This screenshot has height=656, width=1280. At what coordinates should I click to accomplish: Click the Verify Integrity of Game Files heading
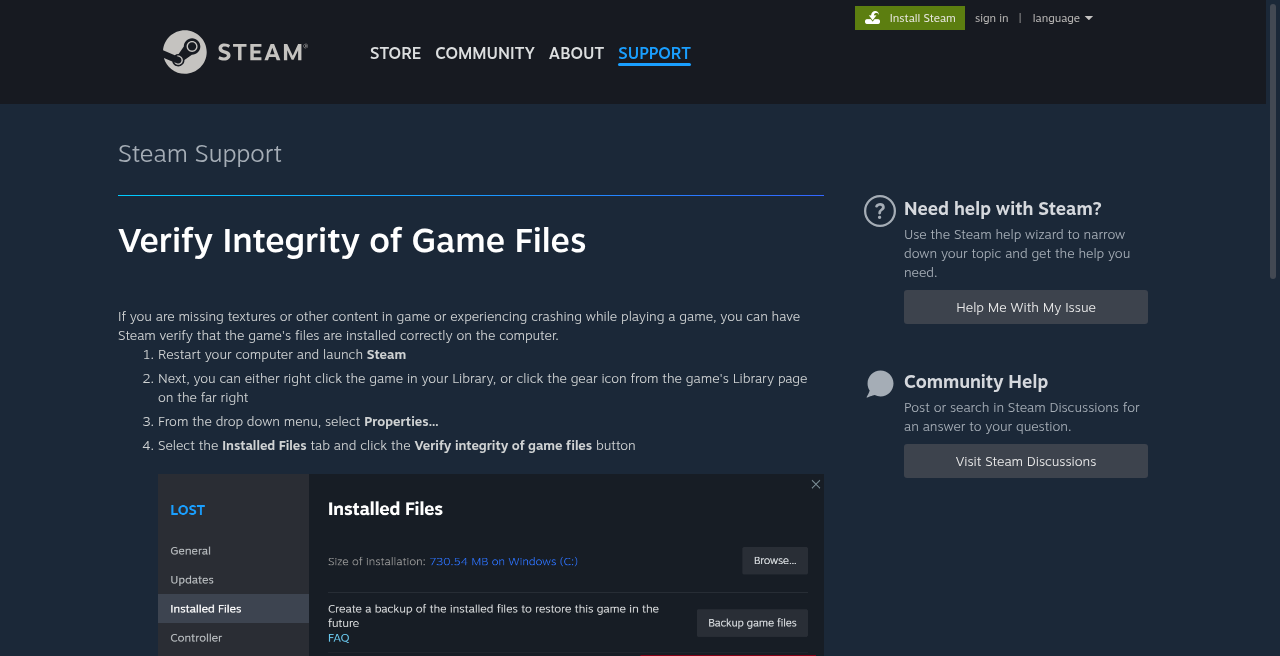(x=352, y=240)
